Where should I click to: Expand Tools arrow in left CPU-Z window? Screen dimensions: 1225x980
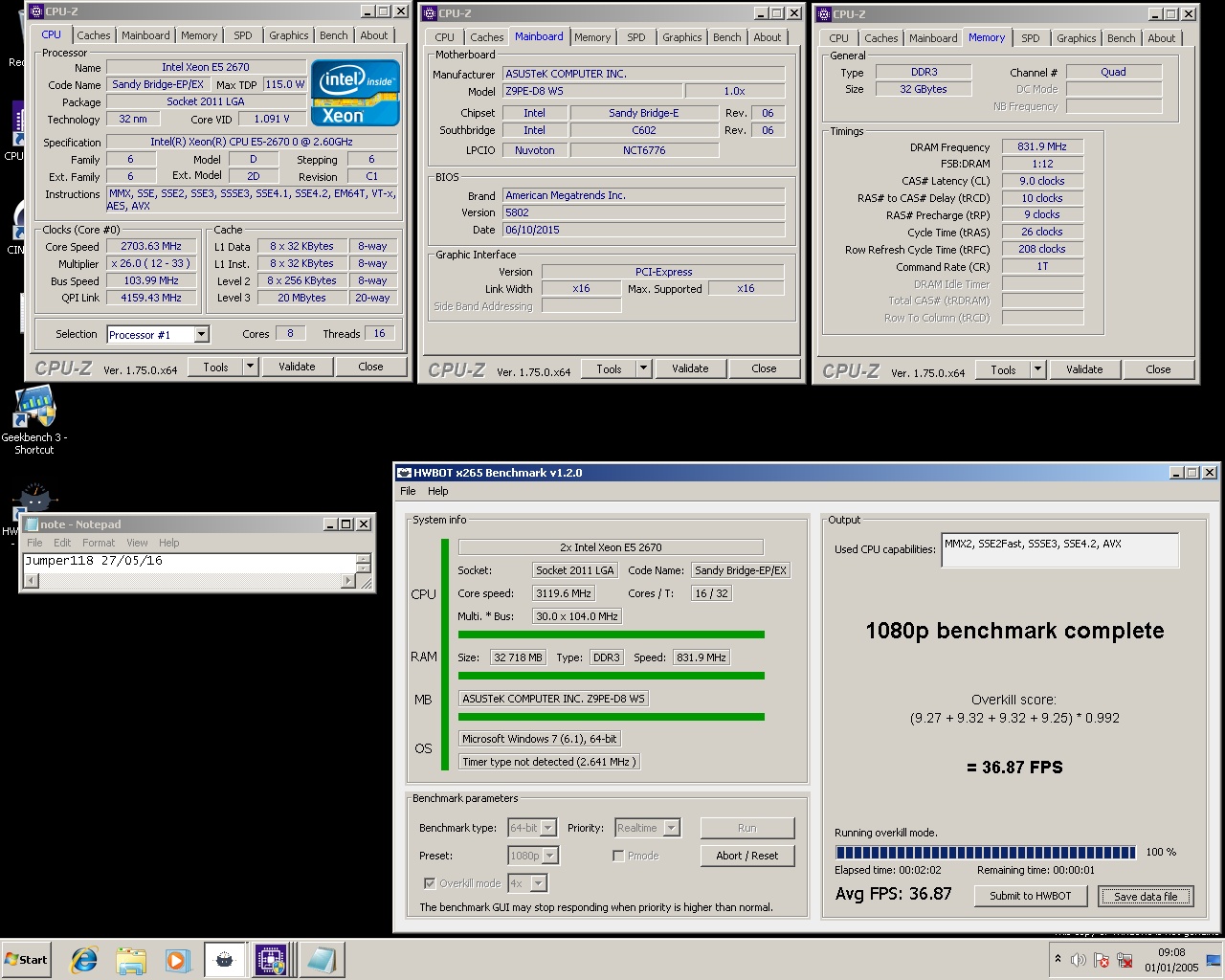(250, 367)
